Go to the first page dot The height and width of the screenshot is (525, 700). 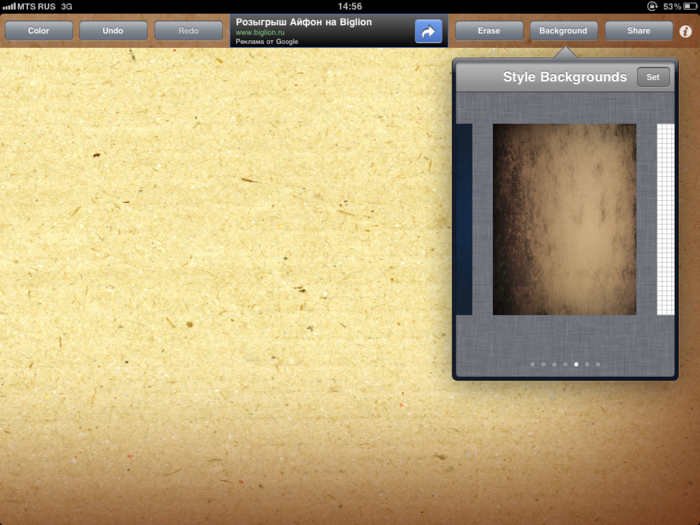tap(533, 364)
